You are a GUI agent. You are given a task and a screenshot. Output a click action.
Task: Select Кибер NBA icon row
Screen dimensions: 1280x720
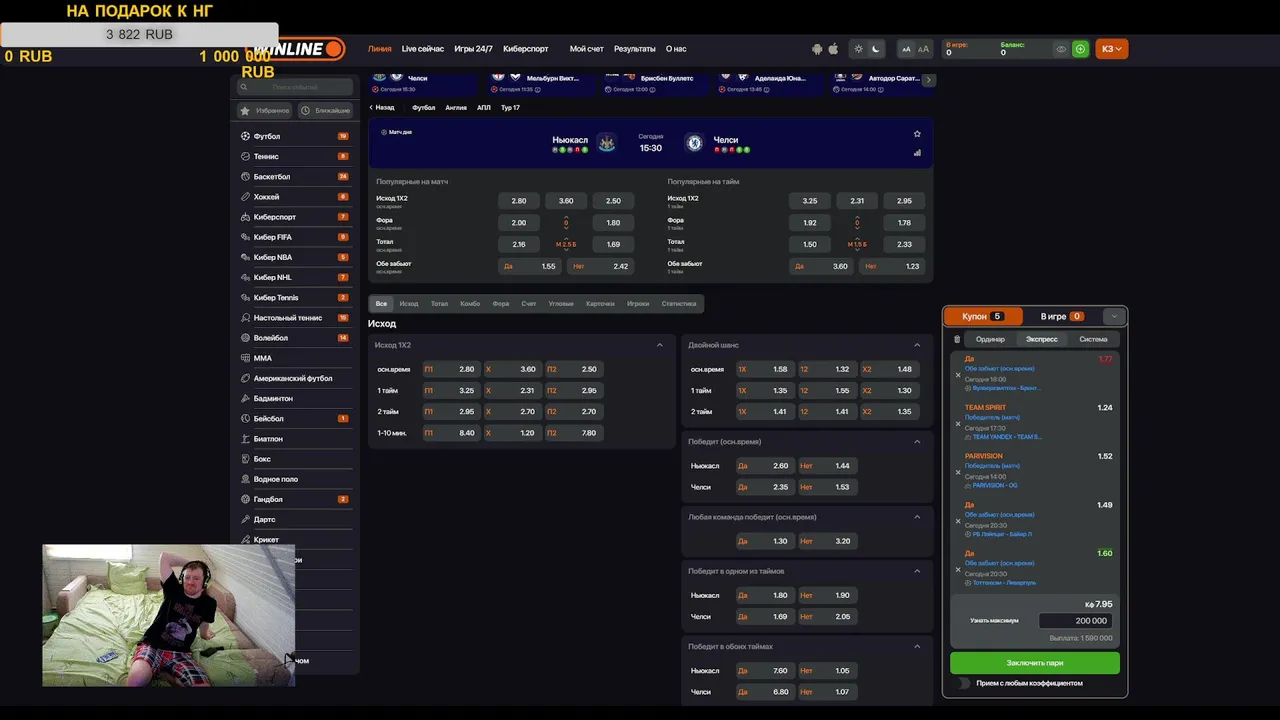coord(295,257)
